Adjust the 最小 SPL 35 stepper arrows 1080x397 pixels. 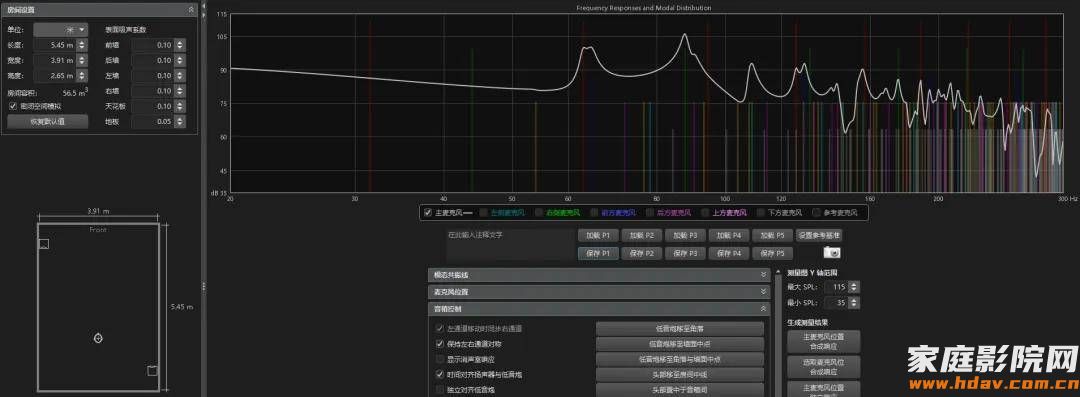point(854,303)
